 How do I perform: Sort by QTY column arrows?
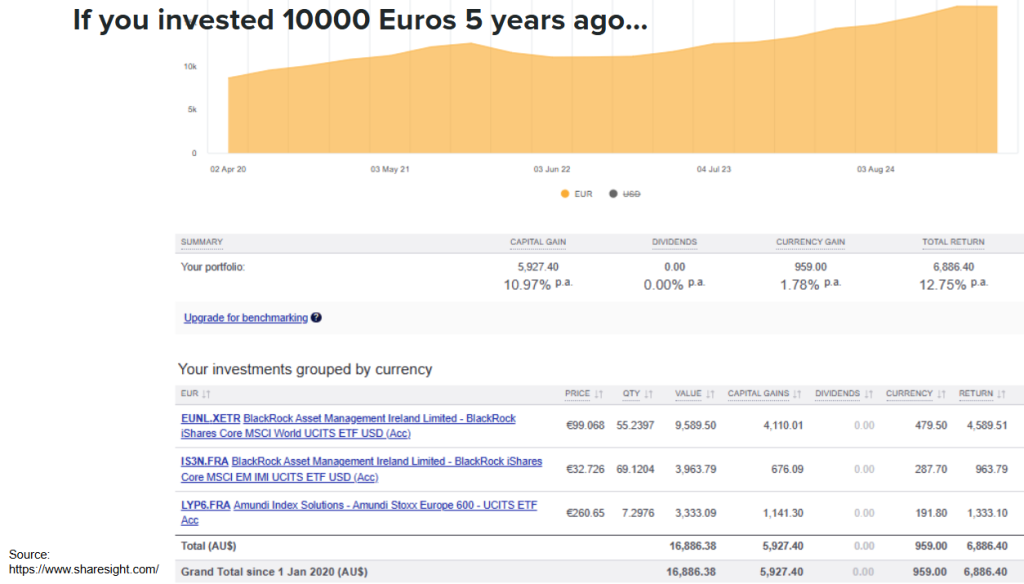point(648,394)
